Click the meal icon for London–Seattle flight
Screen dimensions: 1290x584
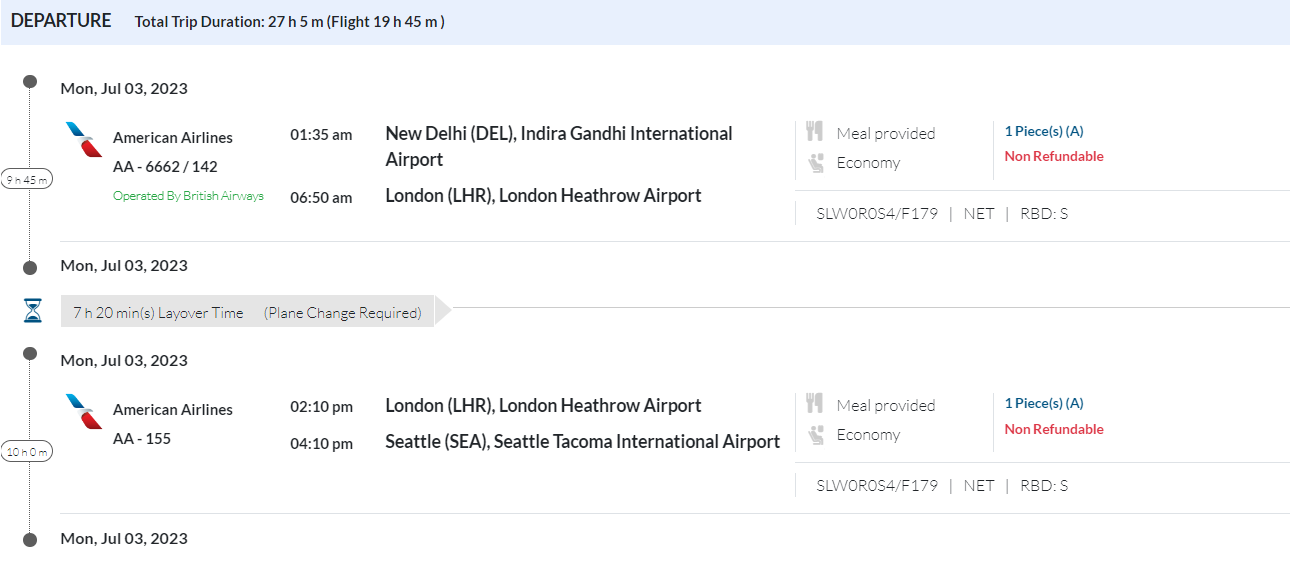tap(815, 404)
